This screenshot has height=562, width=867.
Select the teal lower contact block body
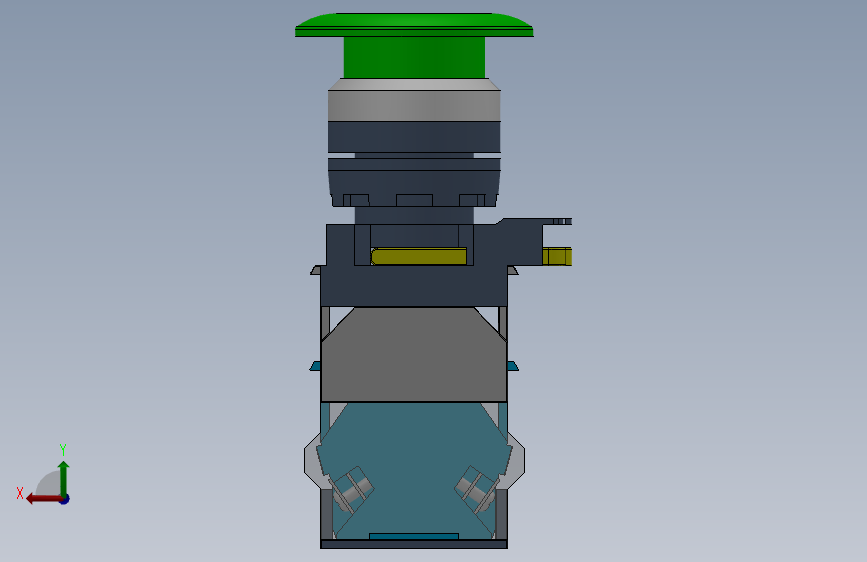pyautogui.click(x=414, y=470)
